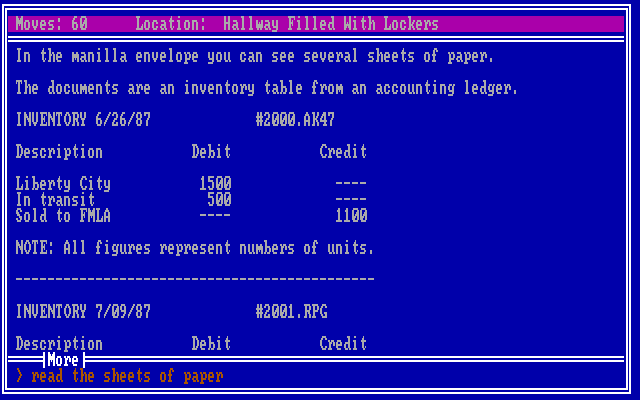Click the item code #2000.AK47
This screenshot has height=400, width=640.
pyautogui.click(x=295, y=120)
